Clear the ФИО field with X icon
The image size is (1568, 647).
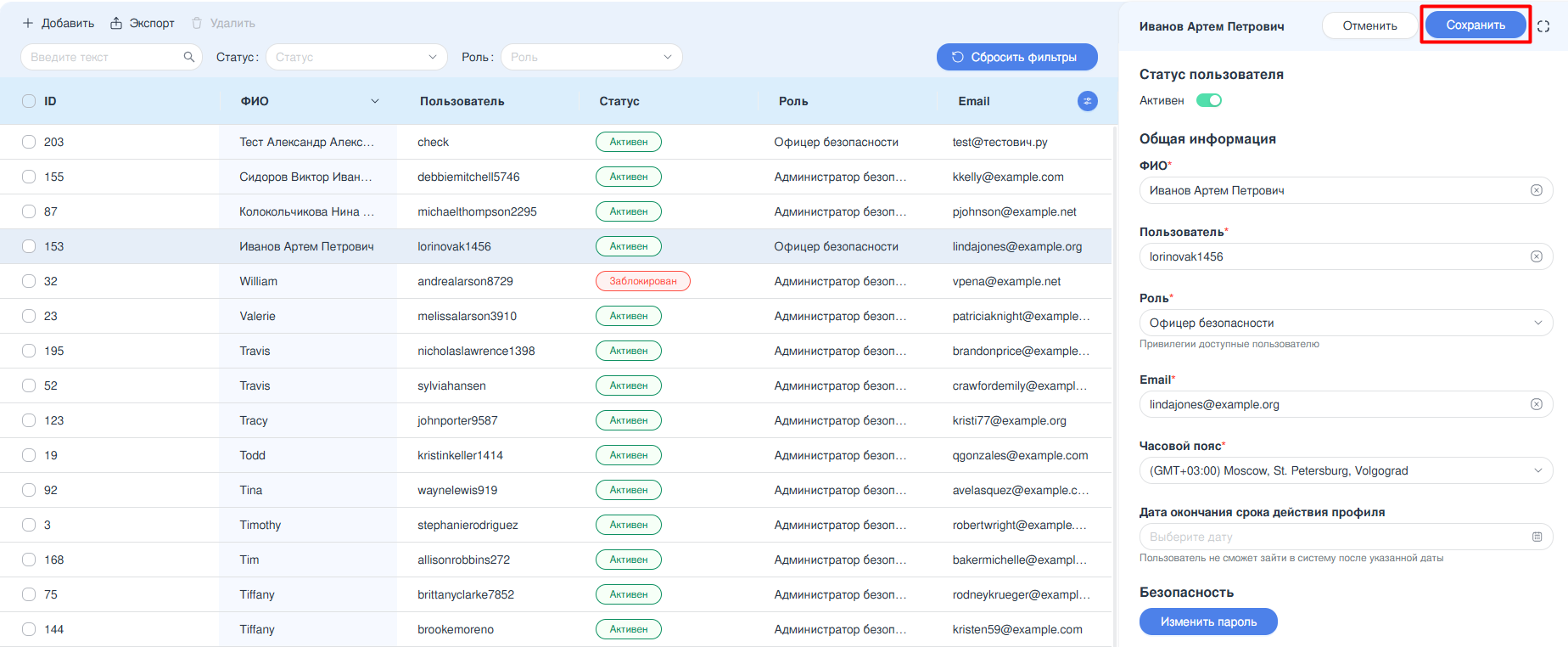[1536, 190]
